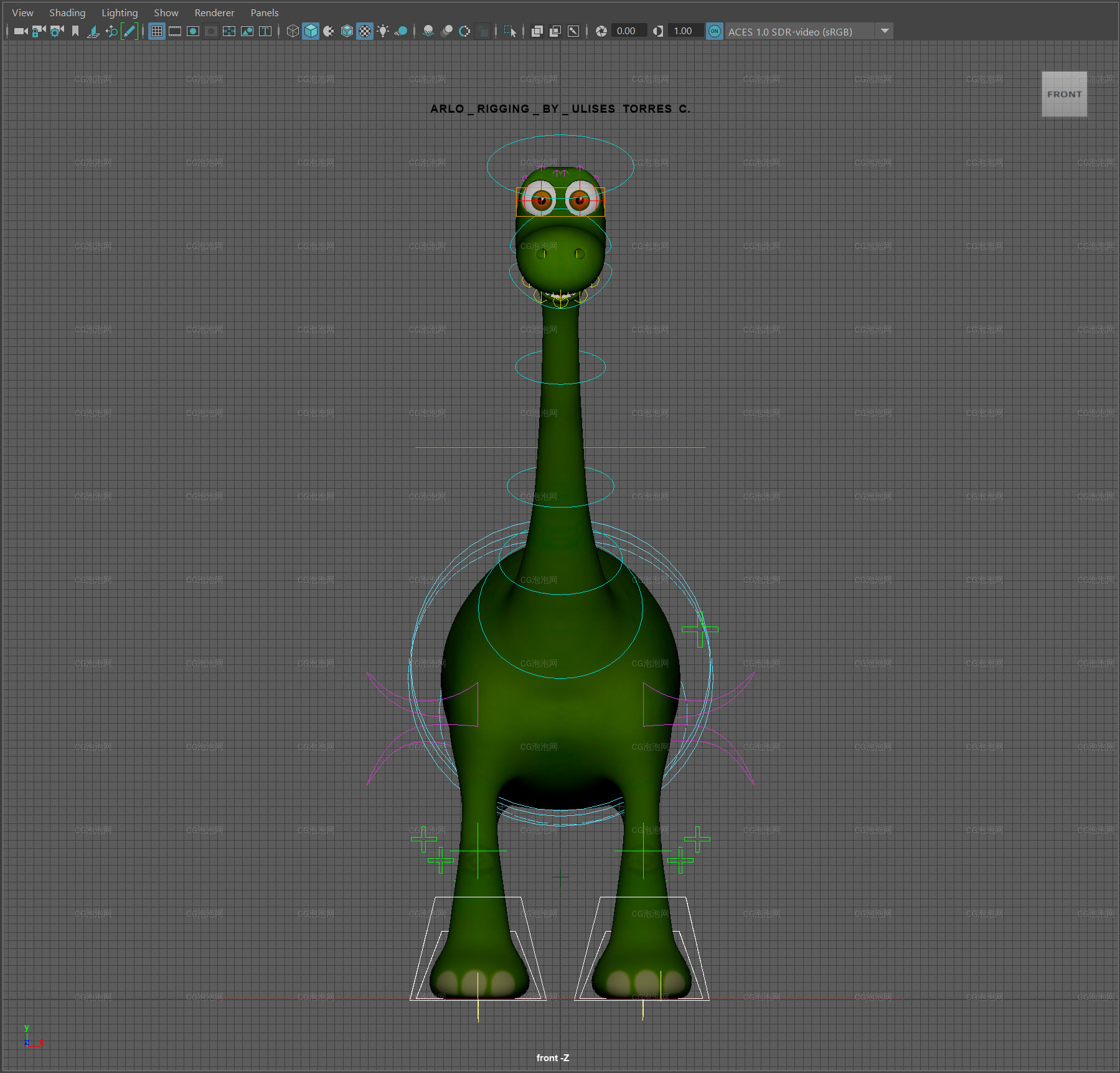
Task: Click the X-Ray Joints icon
Action: tap(573, 31)
